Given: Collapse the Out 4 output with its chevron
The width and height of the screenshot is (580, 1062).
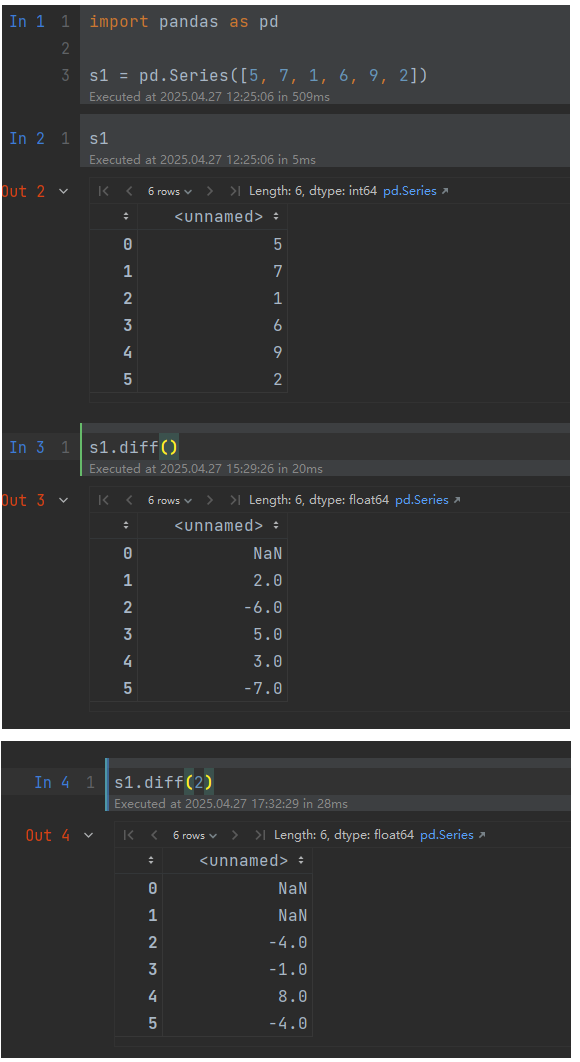Looking at the screenshot, I should tap(87, 835).
